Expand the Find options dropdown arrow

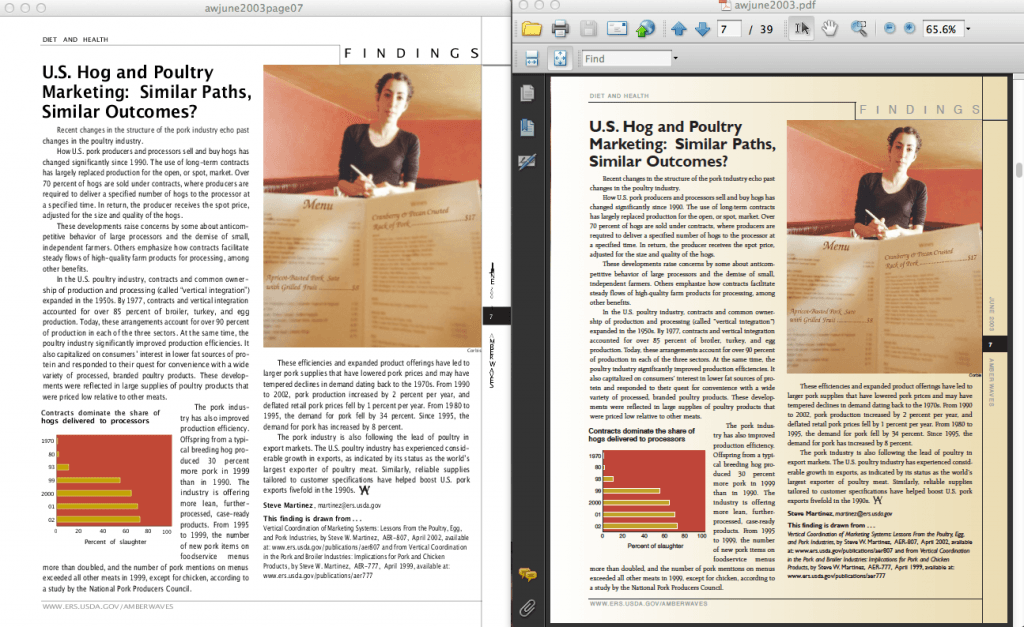[x=676, y=58]
